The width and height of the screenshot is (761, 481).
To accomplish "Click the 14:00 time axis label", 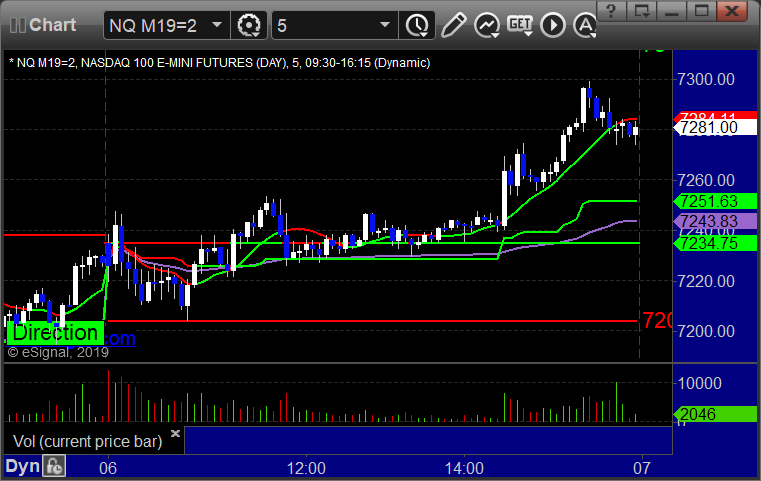I will point(464,468).
